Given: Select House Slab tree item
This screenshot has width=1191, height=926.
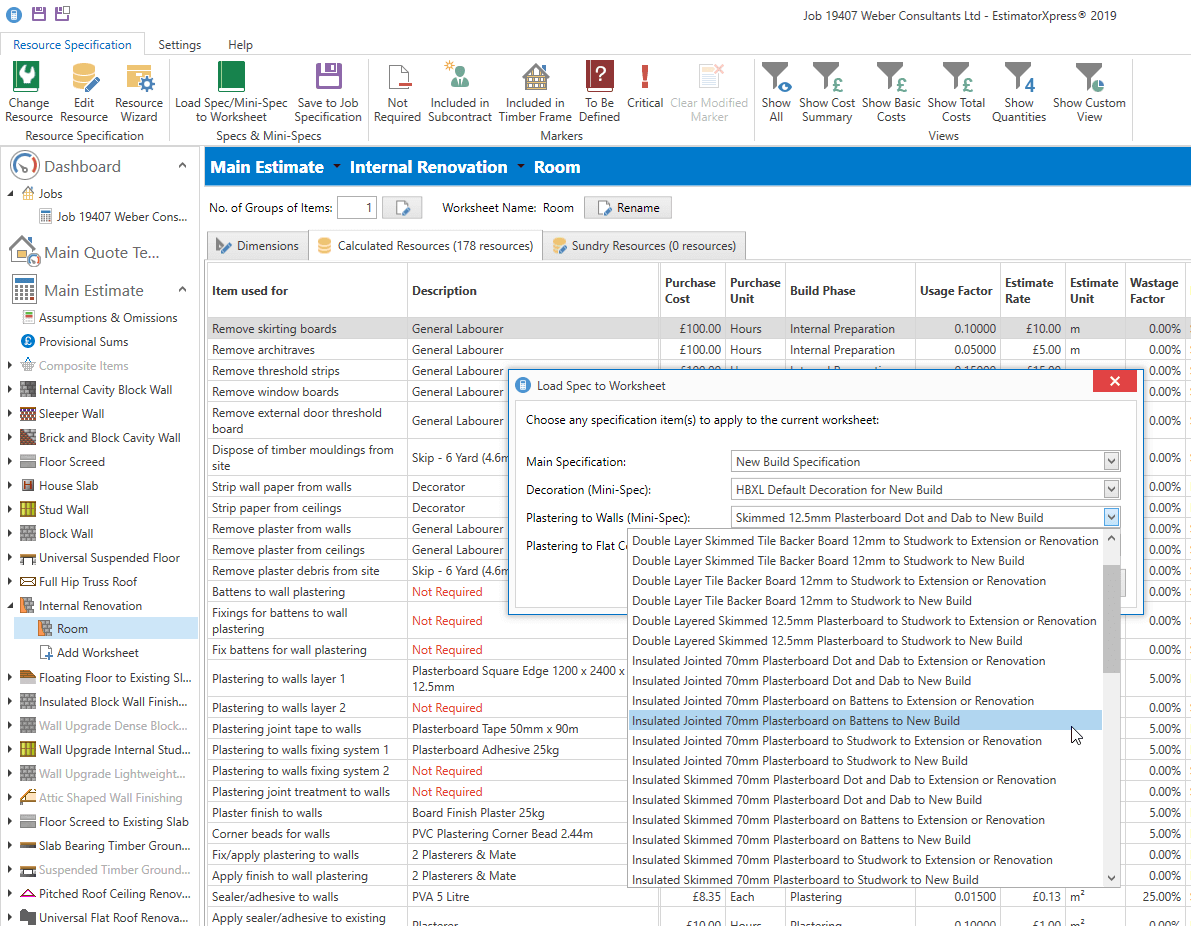Looking at the screenshot, I should tap(68, 485).
